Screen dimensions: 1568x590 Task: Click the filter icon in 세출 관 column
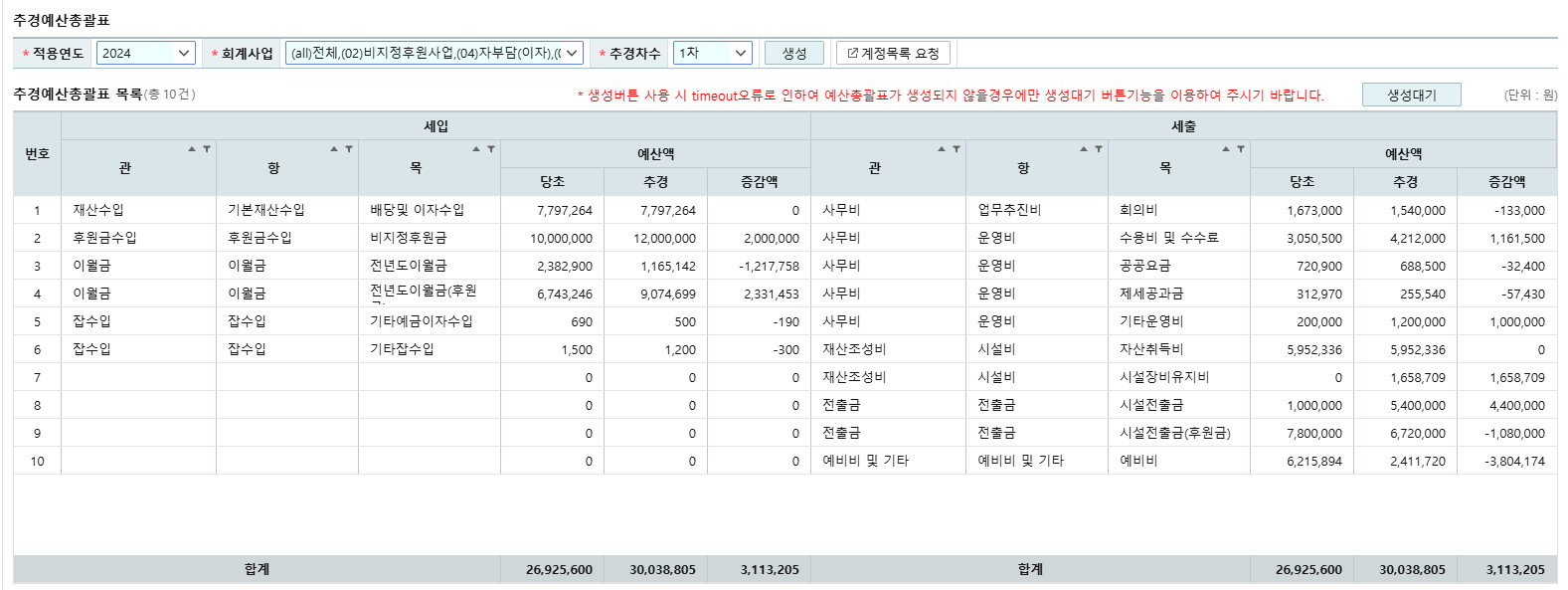(x=957, y=149)
